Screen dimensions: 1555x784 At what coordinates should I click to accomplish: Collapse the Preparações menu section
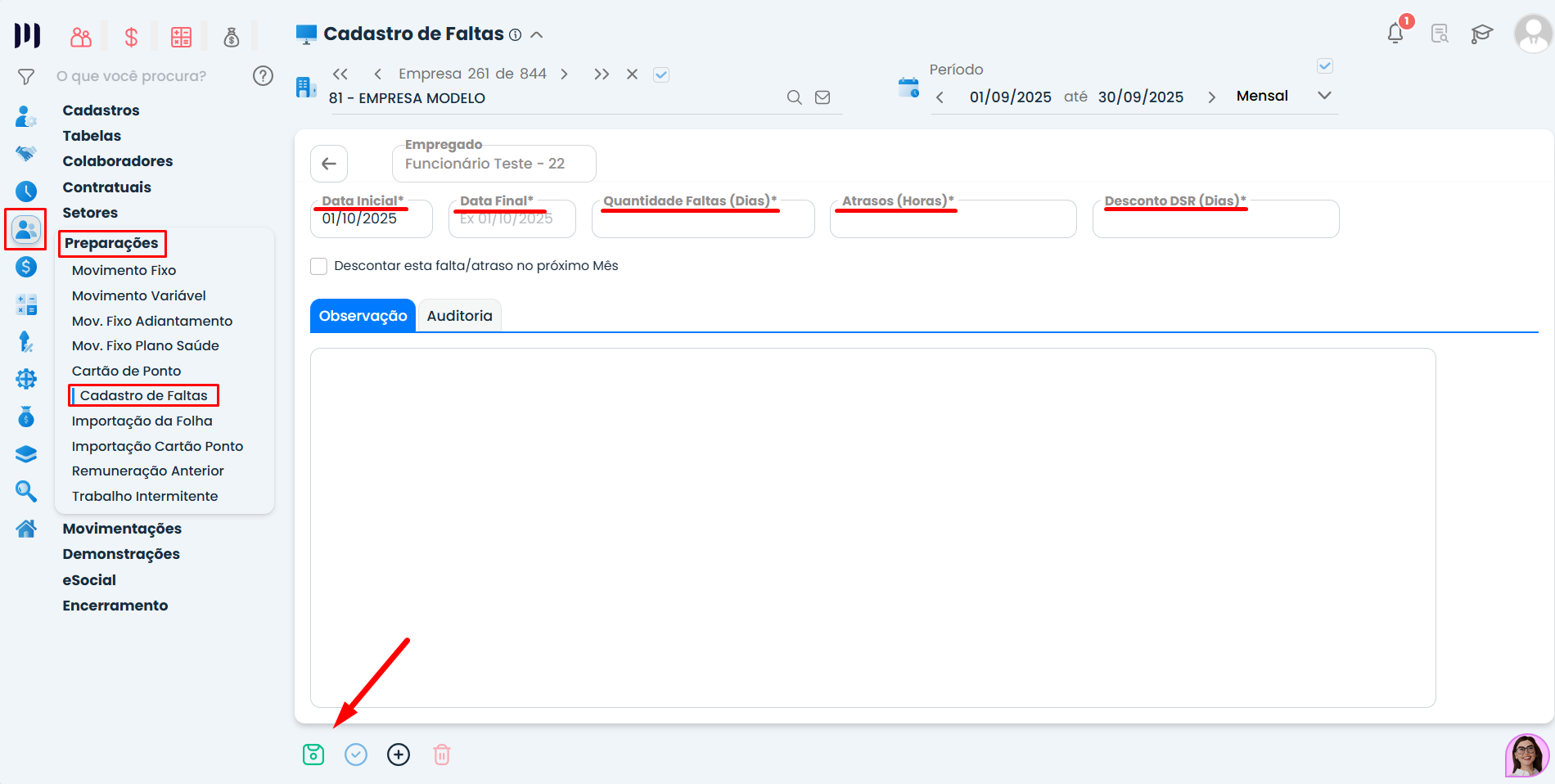click(111, 243)
